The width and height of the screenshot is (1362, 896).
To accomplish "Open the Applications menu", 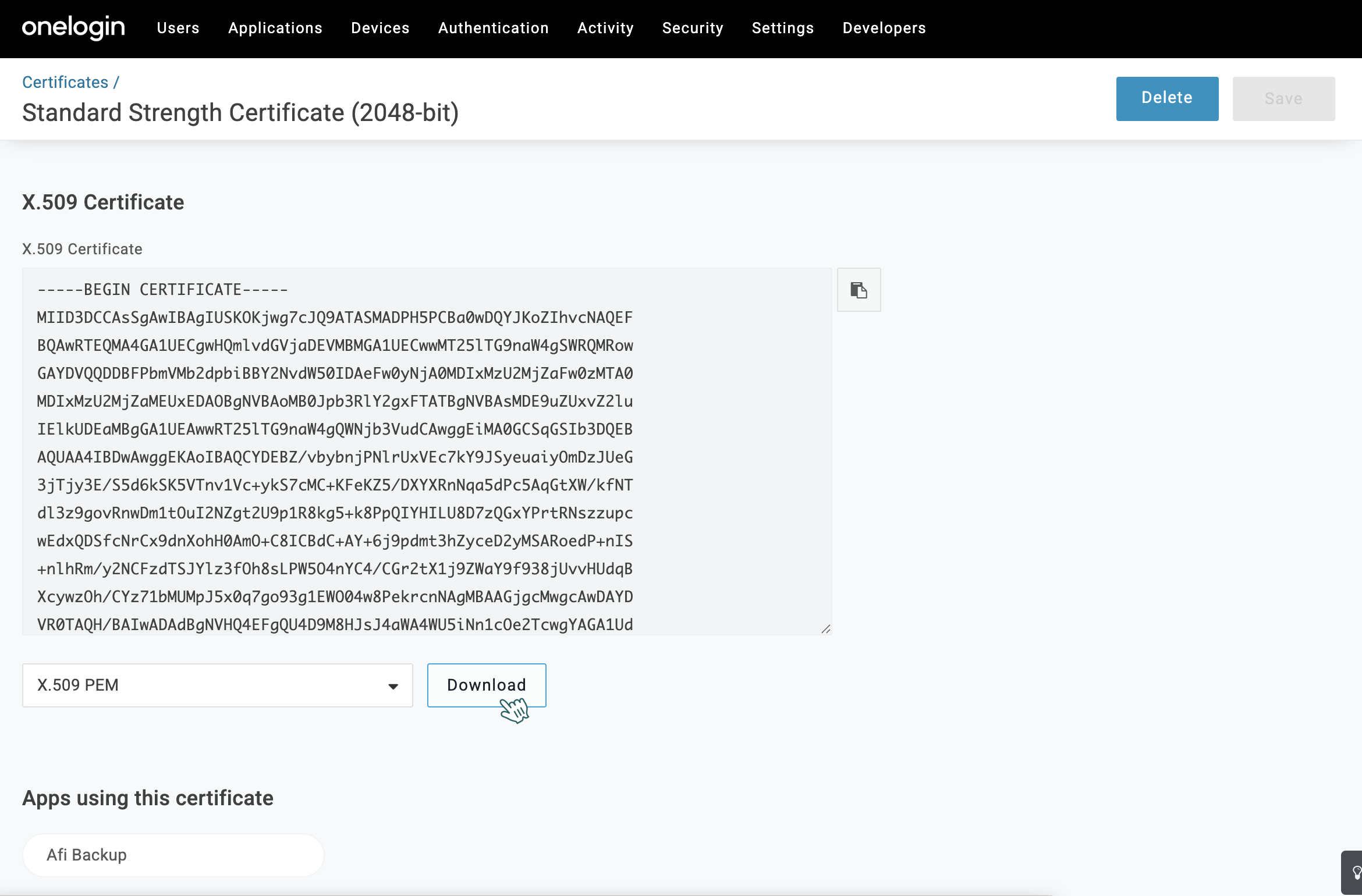I will pos(275,28).
